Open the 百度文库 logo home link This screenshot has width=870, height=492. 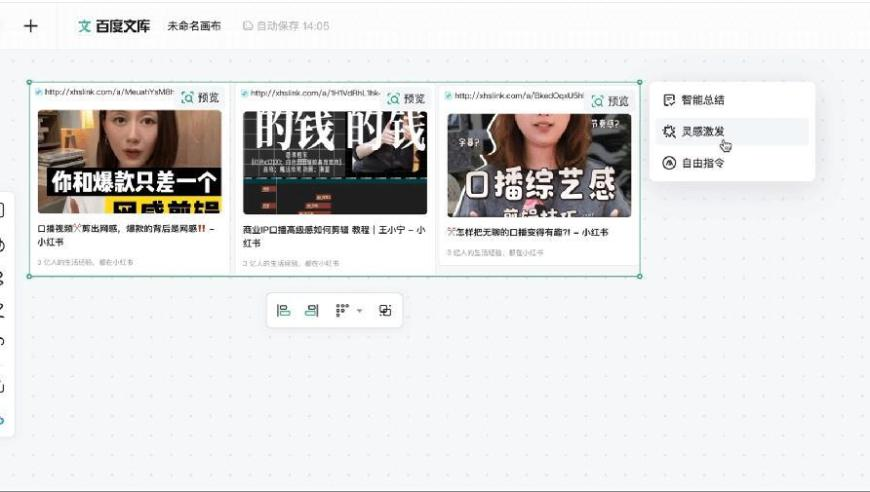[114, 26]
